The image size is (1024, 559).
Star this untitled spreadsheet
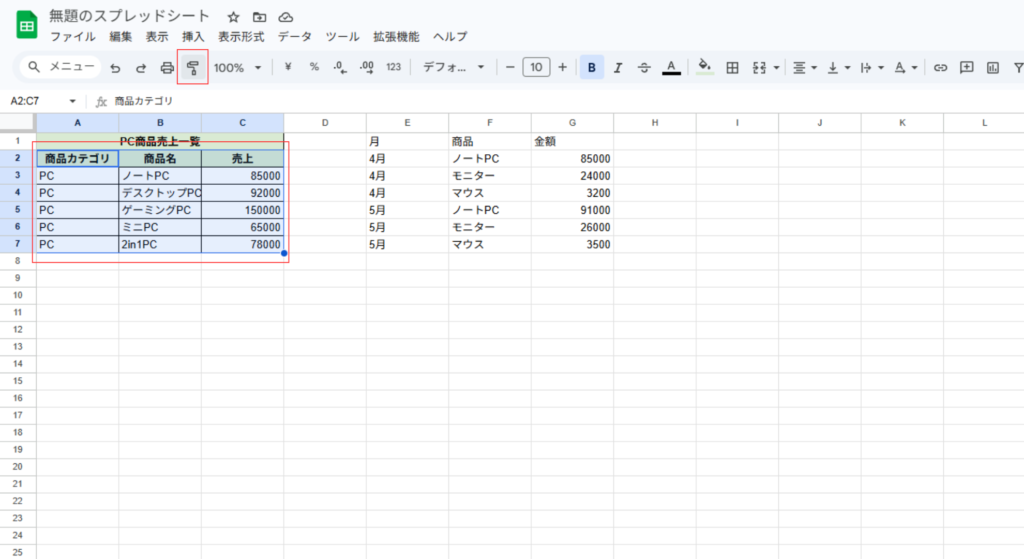(233, 17)
